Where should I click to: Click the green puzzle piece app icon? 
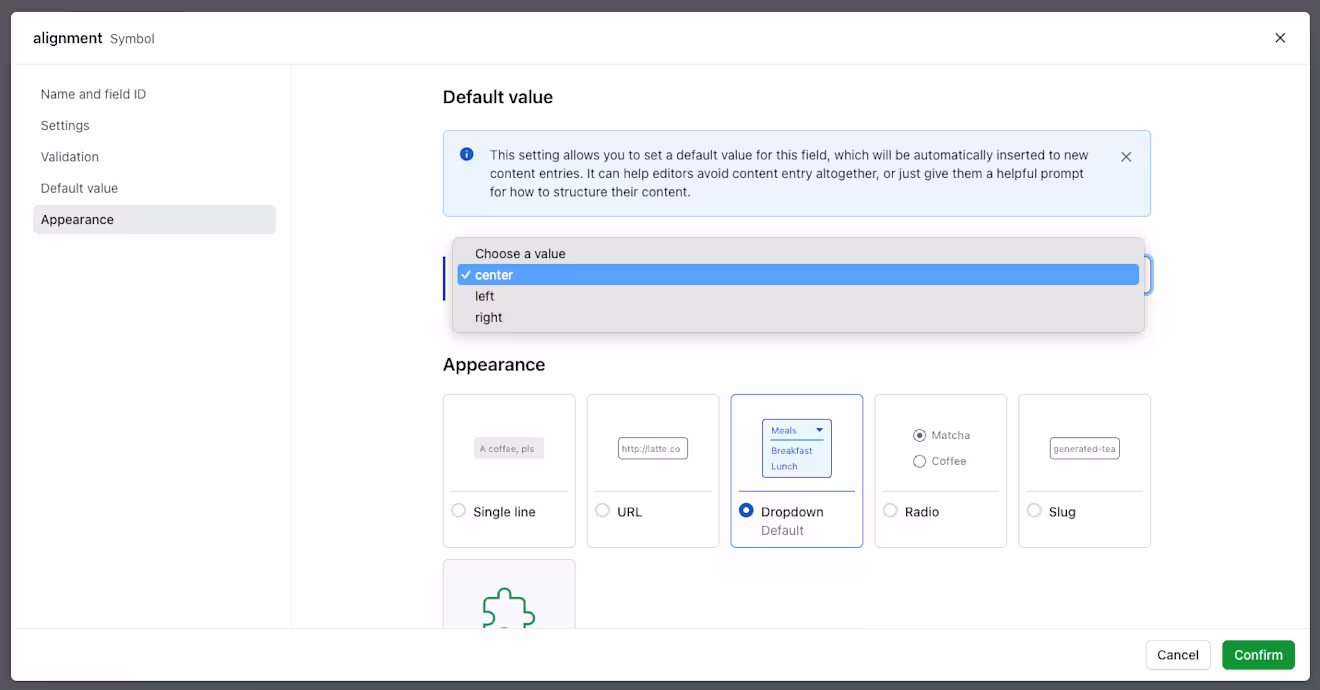tap(509, 607)
